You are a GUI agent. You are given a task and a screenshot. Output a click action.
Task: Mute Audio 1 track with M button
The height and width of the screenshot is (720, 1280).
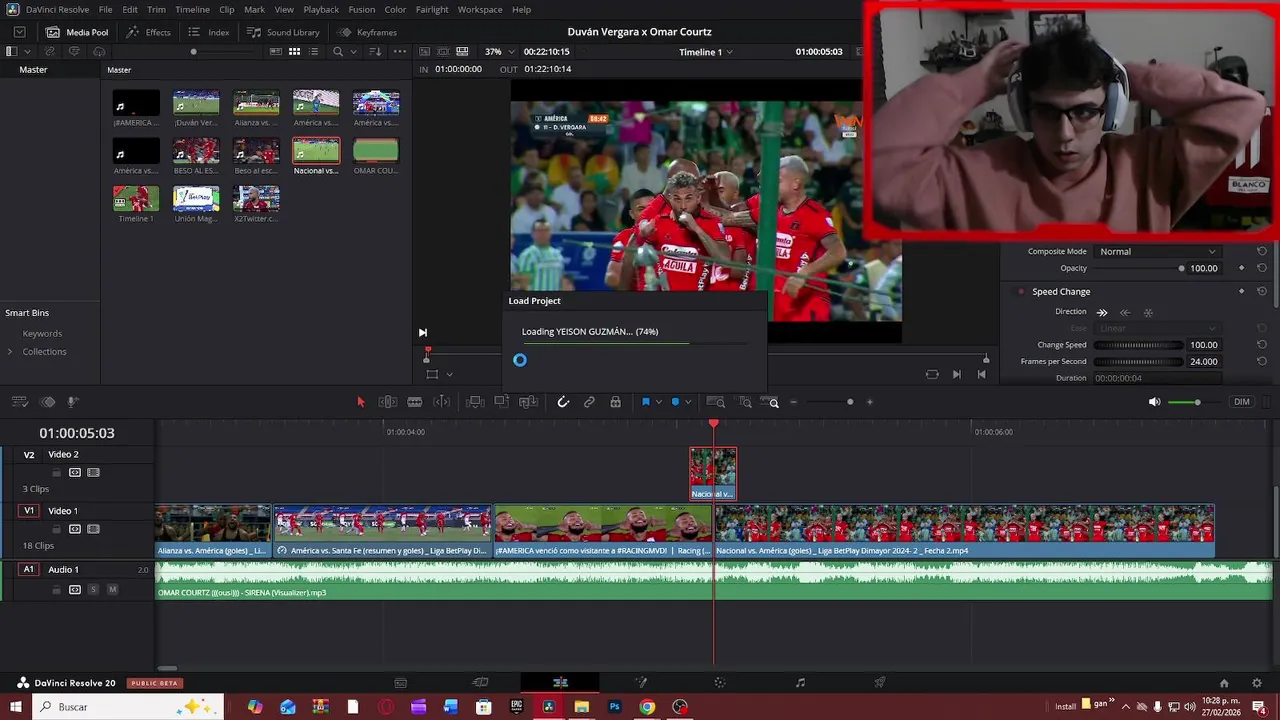point(112,590)
